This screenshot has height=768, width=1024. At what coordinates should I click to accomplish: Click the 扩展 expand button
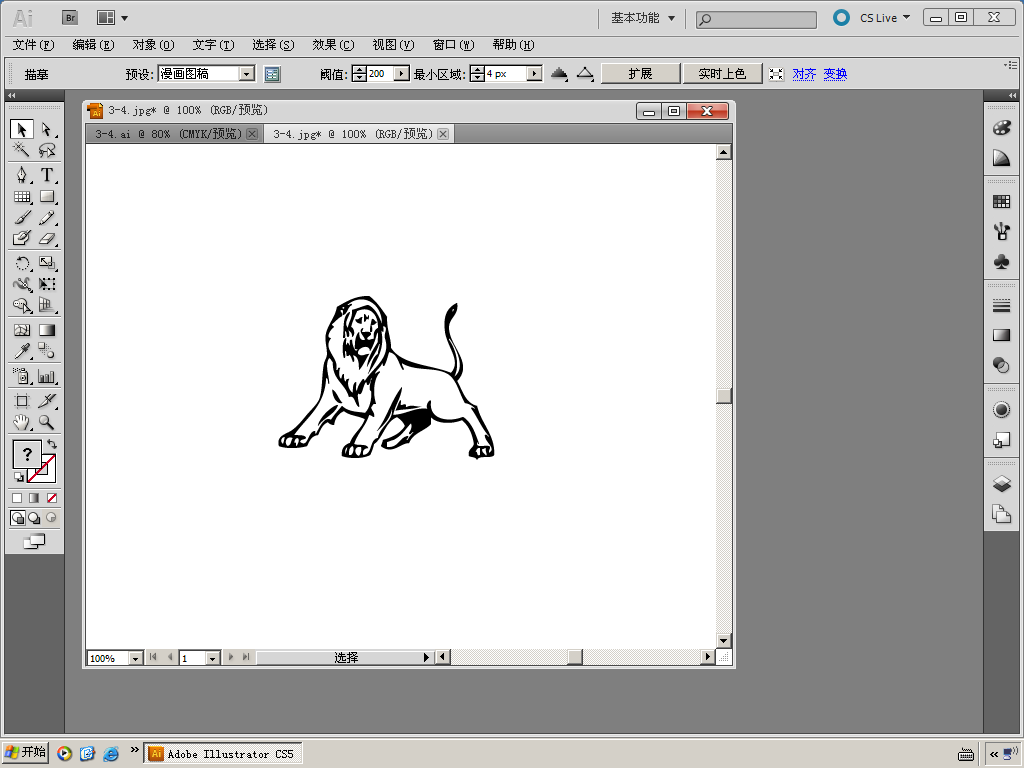[640, 74]
